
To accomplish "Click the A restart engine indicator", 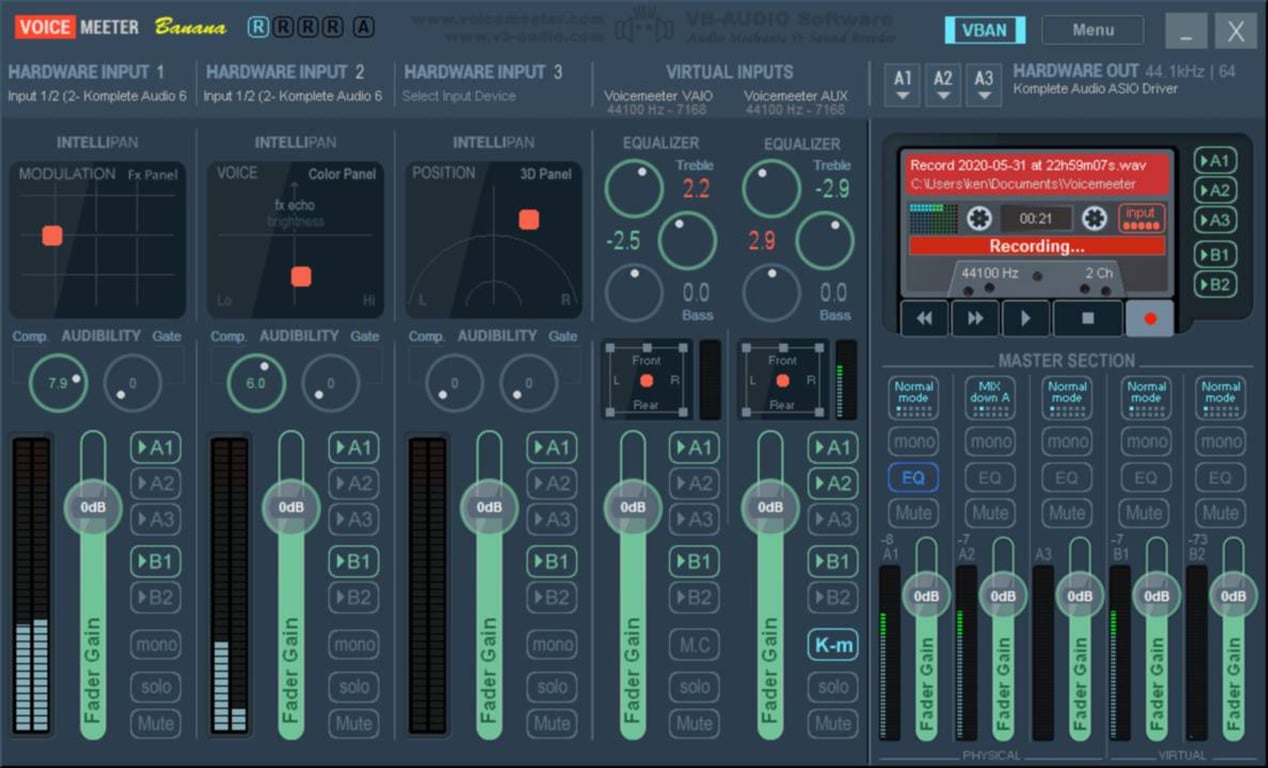I will pos(363,27).
